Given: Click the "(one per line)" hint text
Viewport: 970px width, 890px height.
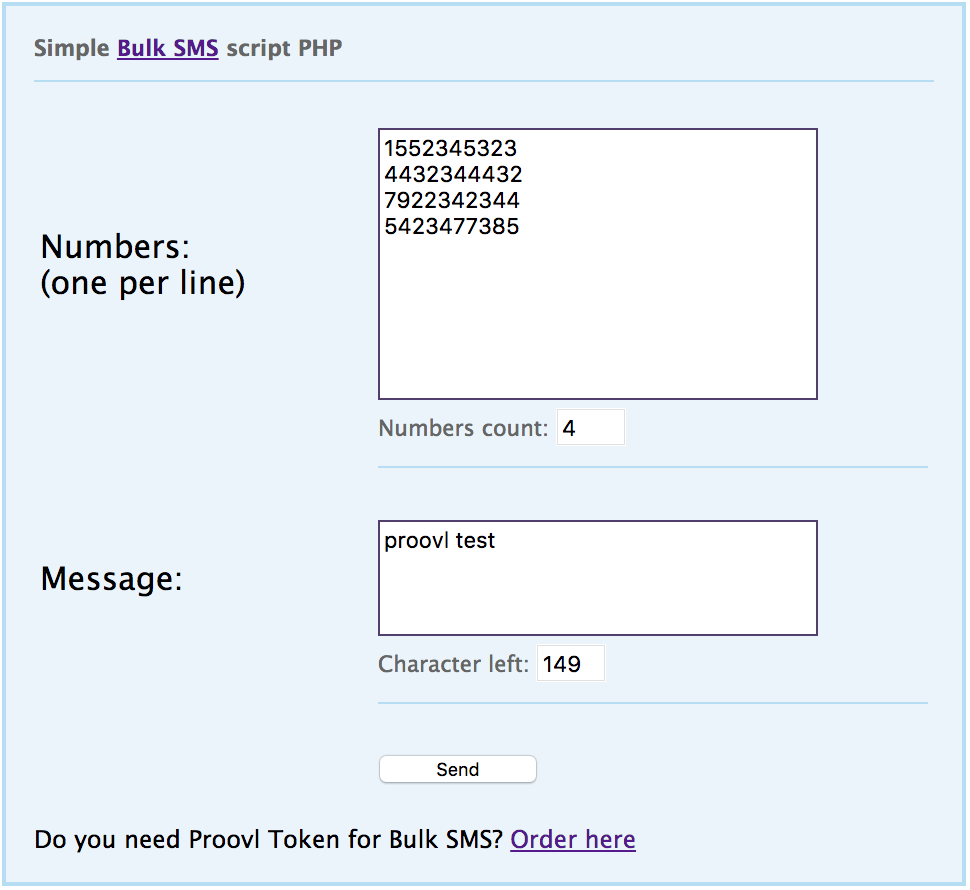Looking at the screenshot, I should coord(142,283).
